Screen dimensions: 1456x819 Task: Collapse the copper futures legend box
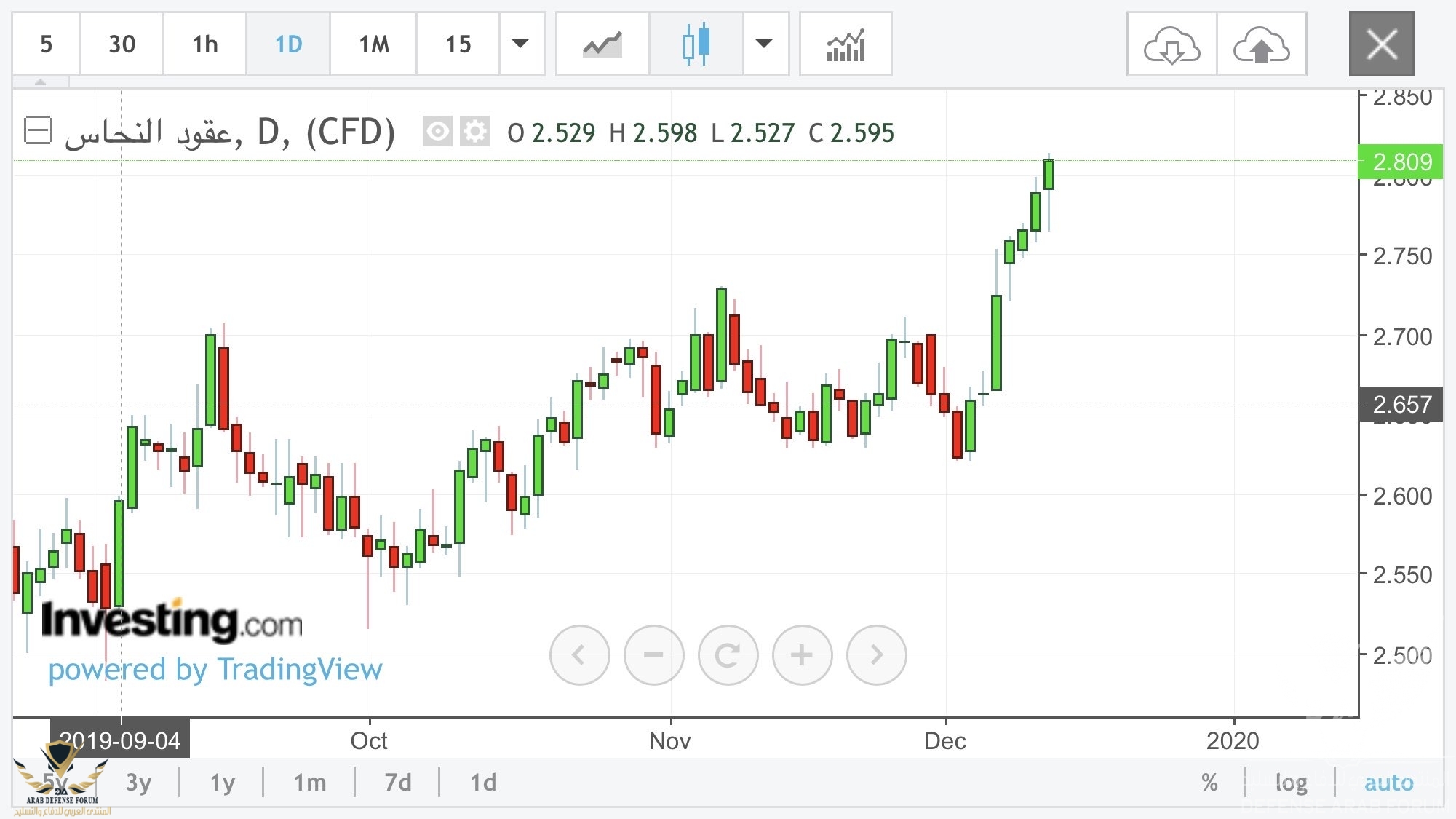click(38, 131)
